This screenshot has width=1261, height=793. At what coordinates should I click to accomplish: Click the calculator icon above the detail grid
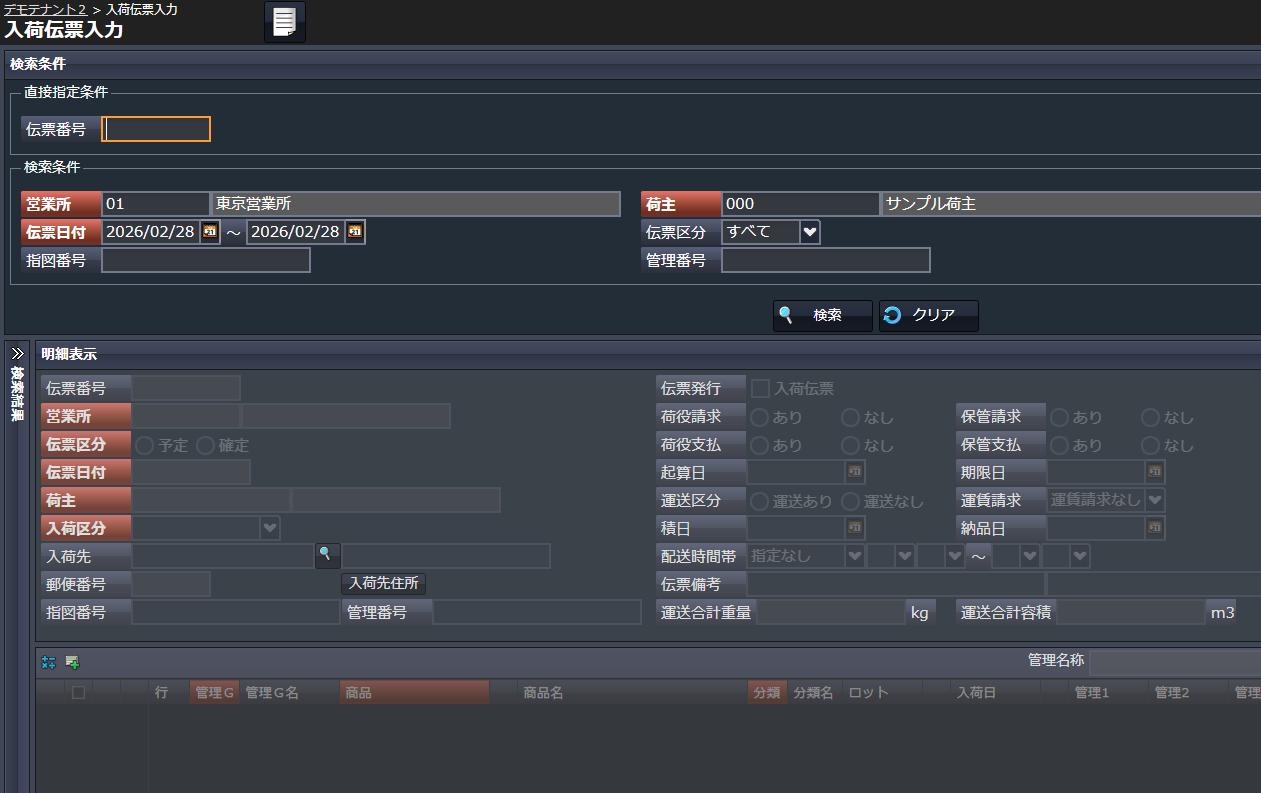(x=48, y=662)
